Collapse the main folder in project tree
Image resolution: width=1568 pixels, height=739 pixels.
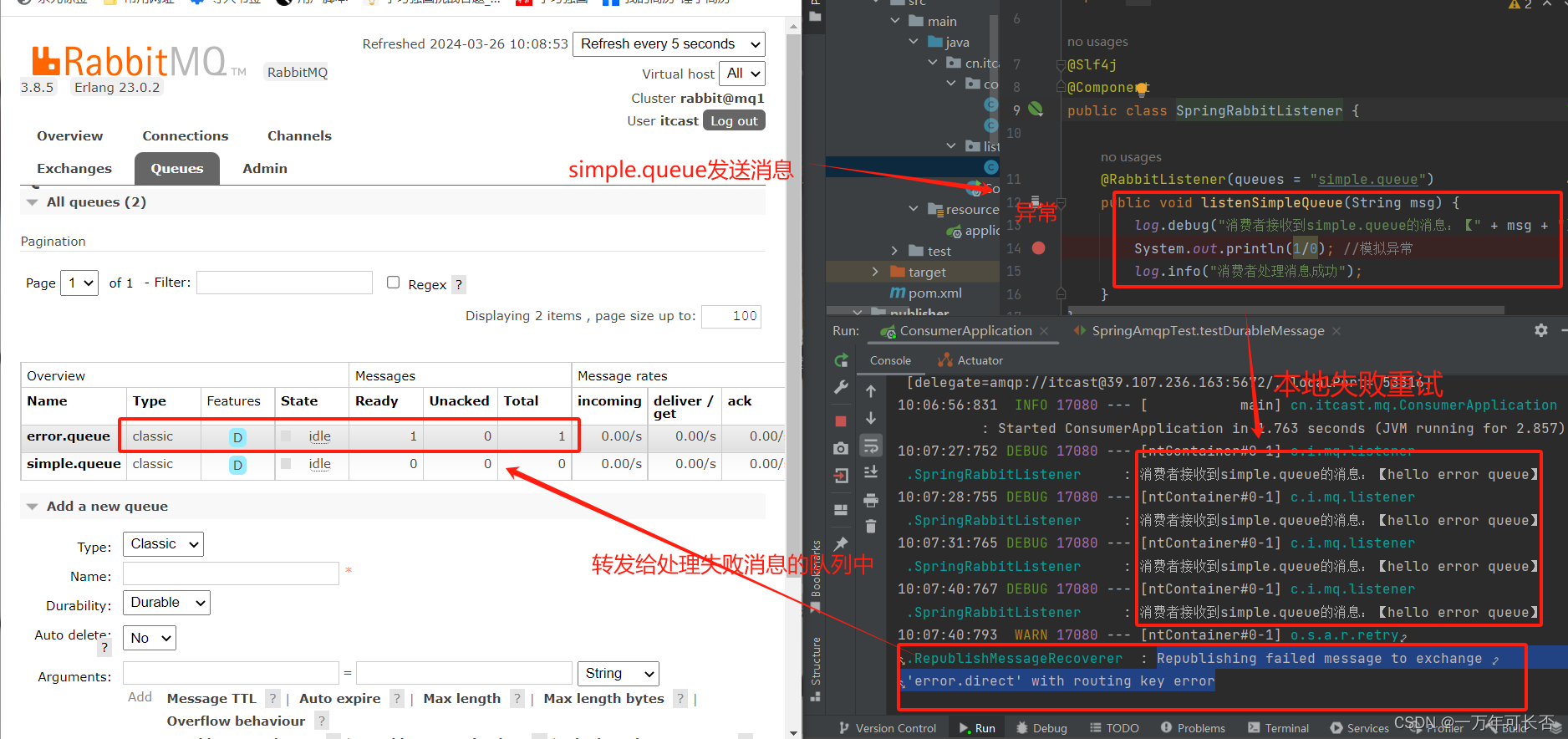[895, 20]
